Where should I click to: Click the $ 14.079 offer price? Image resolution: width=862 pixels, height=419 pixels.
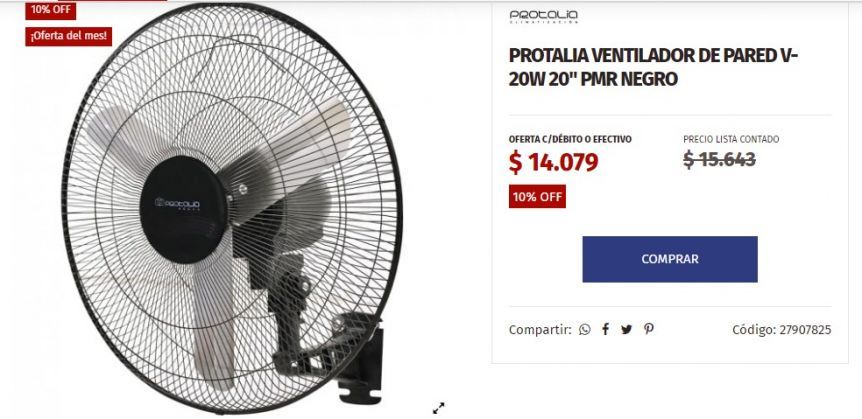coord(554,162)
